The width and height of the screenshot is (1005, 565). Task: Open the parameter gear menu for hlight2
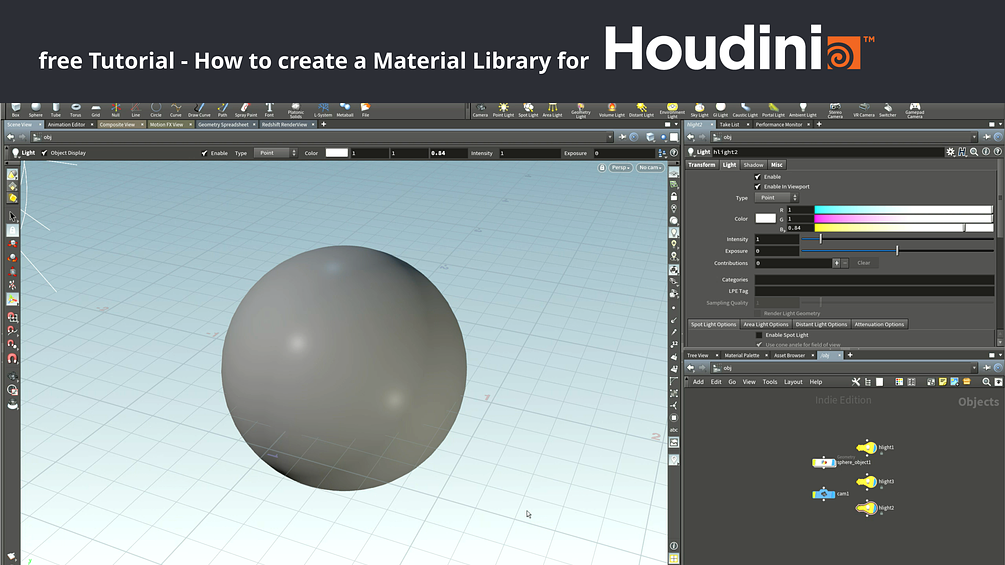950,152
